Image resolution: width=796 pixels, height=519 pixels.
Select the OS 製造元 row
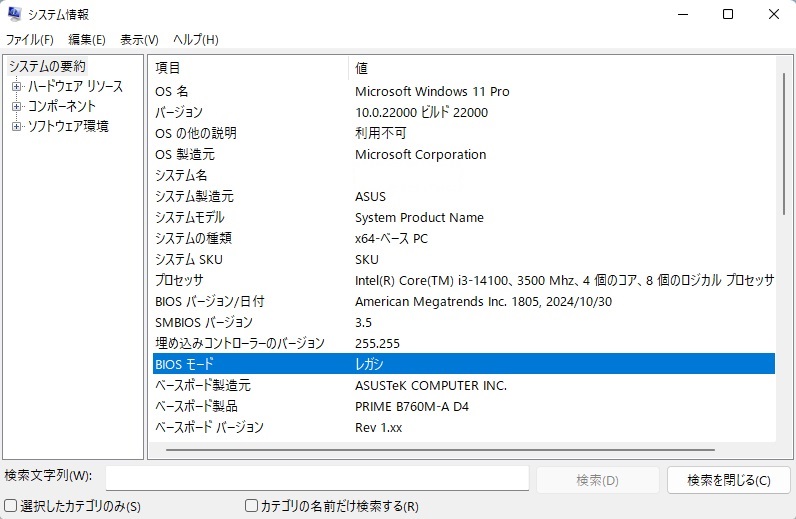tap(464, 154)
